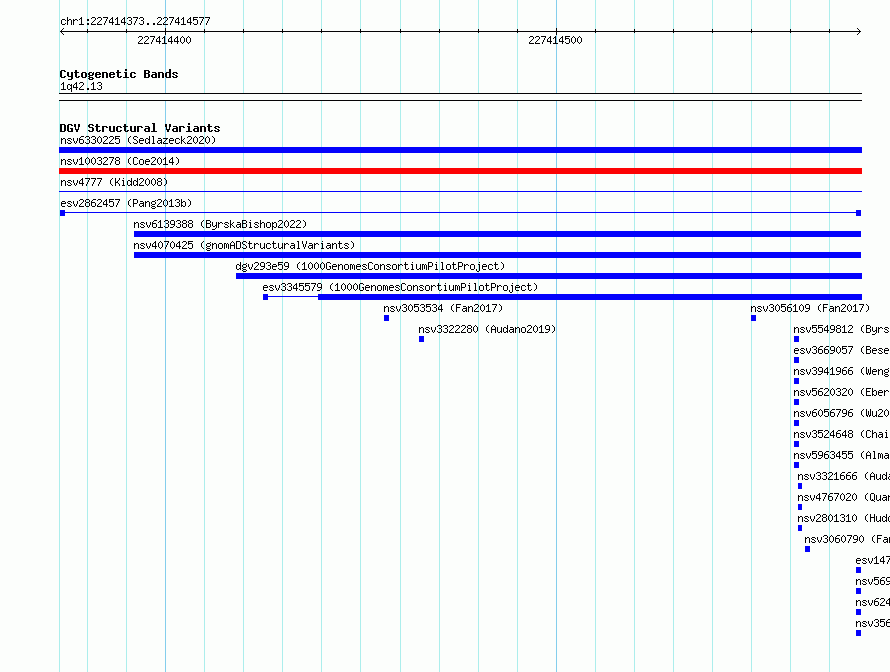Click the blue bar for nsv6139388
The height and width of the screenshot is (672, 890).
(497, 234)
